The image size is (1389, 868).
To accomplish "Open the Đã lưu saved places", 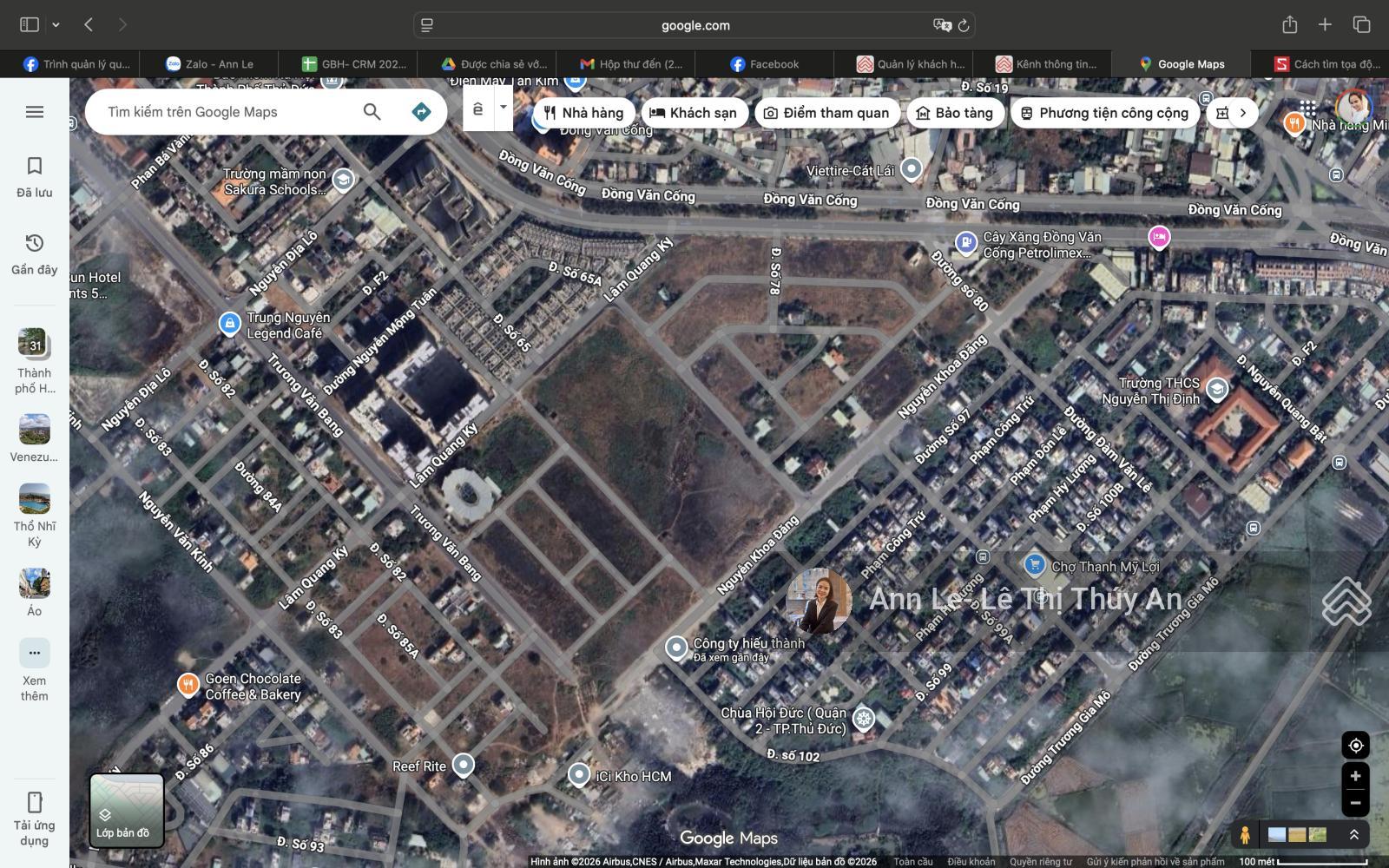I will point(35,177).
